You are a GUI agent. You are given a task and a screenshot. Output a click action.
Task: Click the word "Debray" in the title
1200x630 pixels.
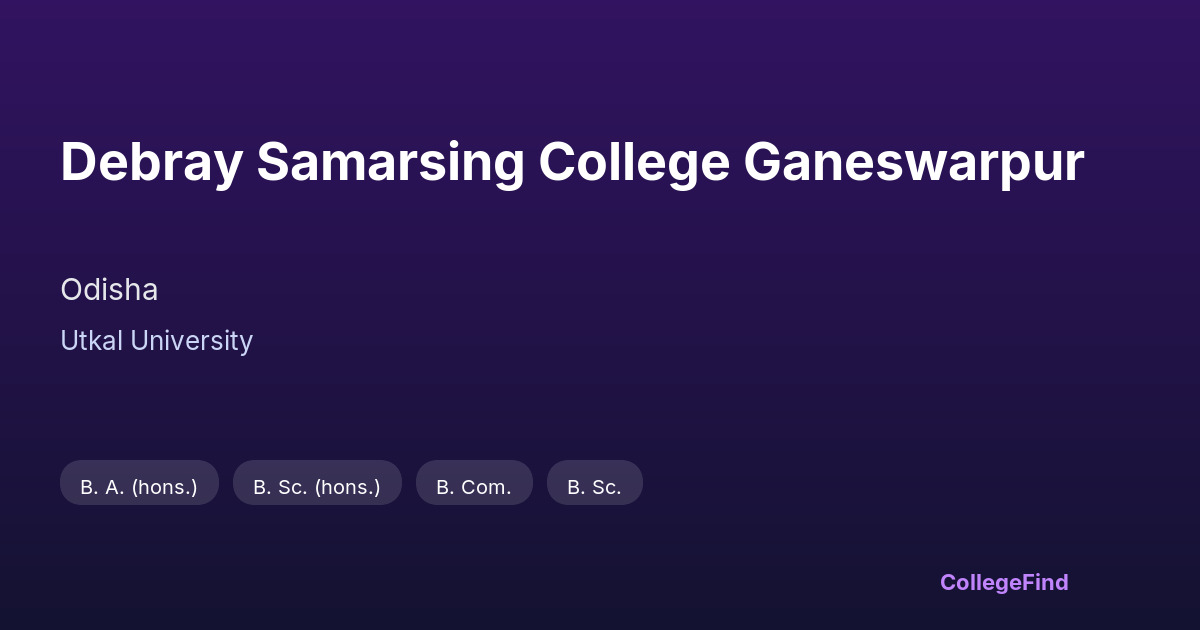click(150, 162)
